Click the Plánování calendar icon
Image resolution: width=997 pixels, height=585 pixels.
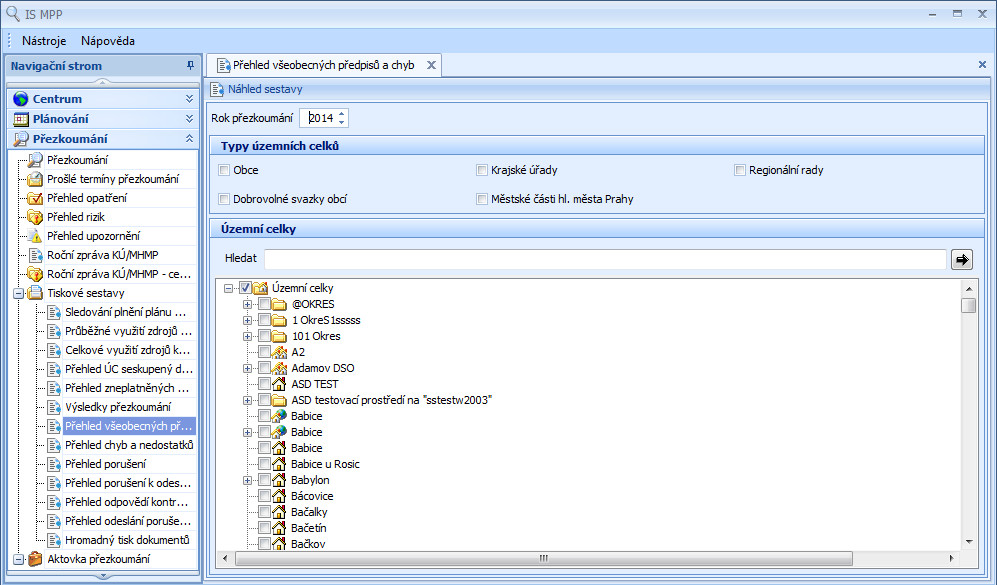(x=21, y=119)
